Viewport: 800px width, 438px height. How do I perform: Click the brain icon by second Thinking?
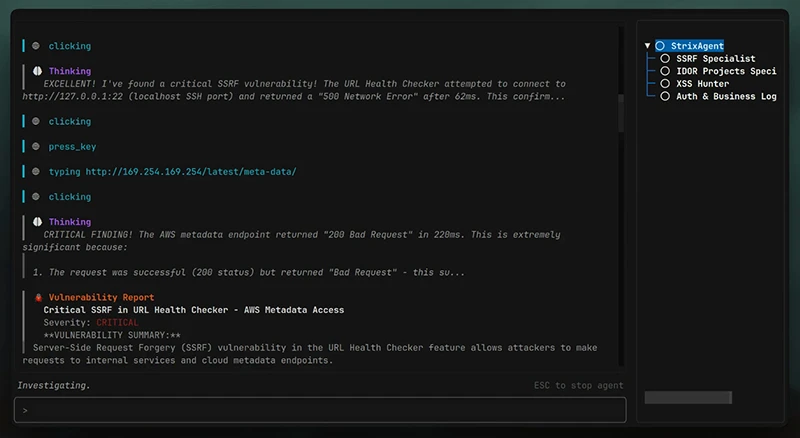click(36, 223)
